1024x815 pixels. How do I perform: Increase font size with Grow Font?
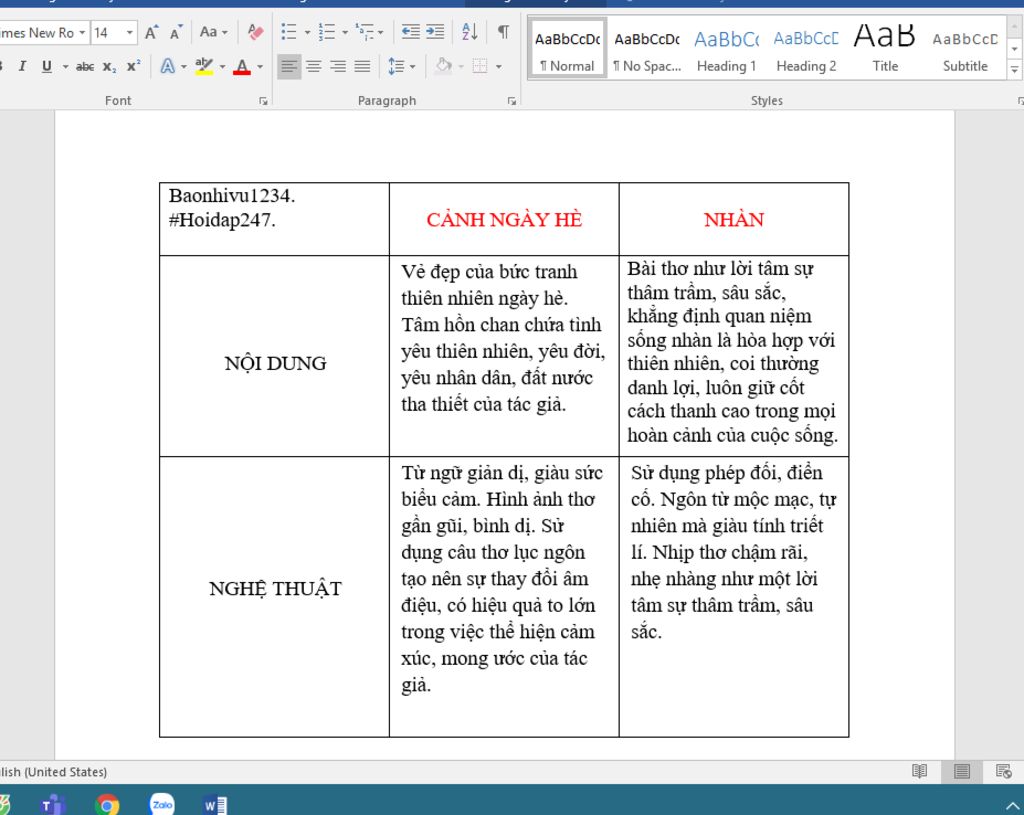click(151, 32)
